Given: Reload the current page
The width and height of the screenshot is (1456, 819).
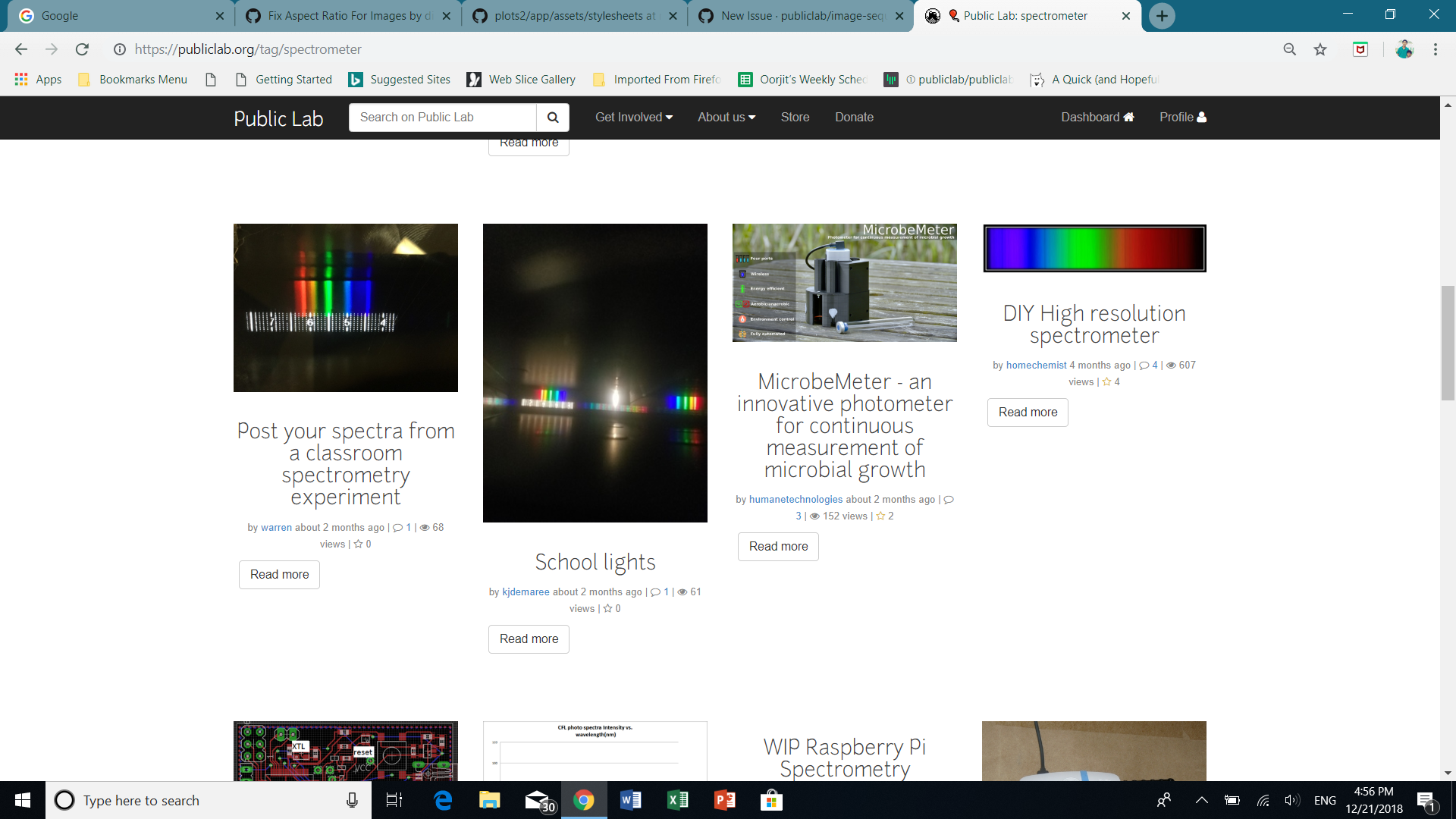Looking at the screenshot, I should [x=82, y=49].
